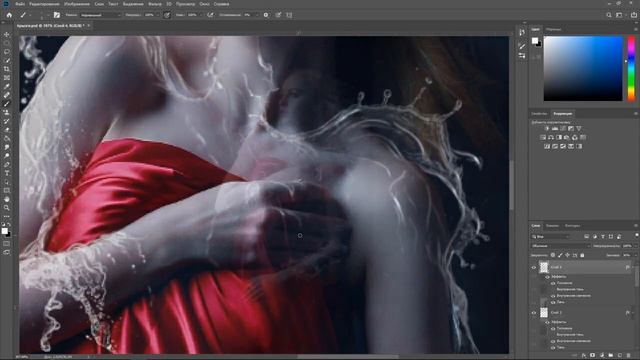This screenshot has width=640, height=360.
Task: Select the Zoom tool in the left toolbar
Action: coord(7,208)
